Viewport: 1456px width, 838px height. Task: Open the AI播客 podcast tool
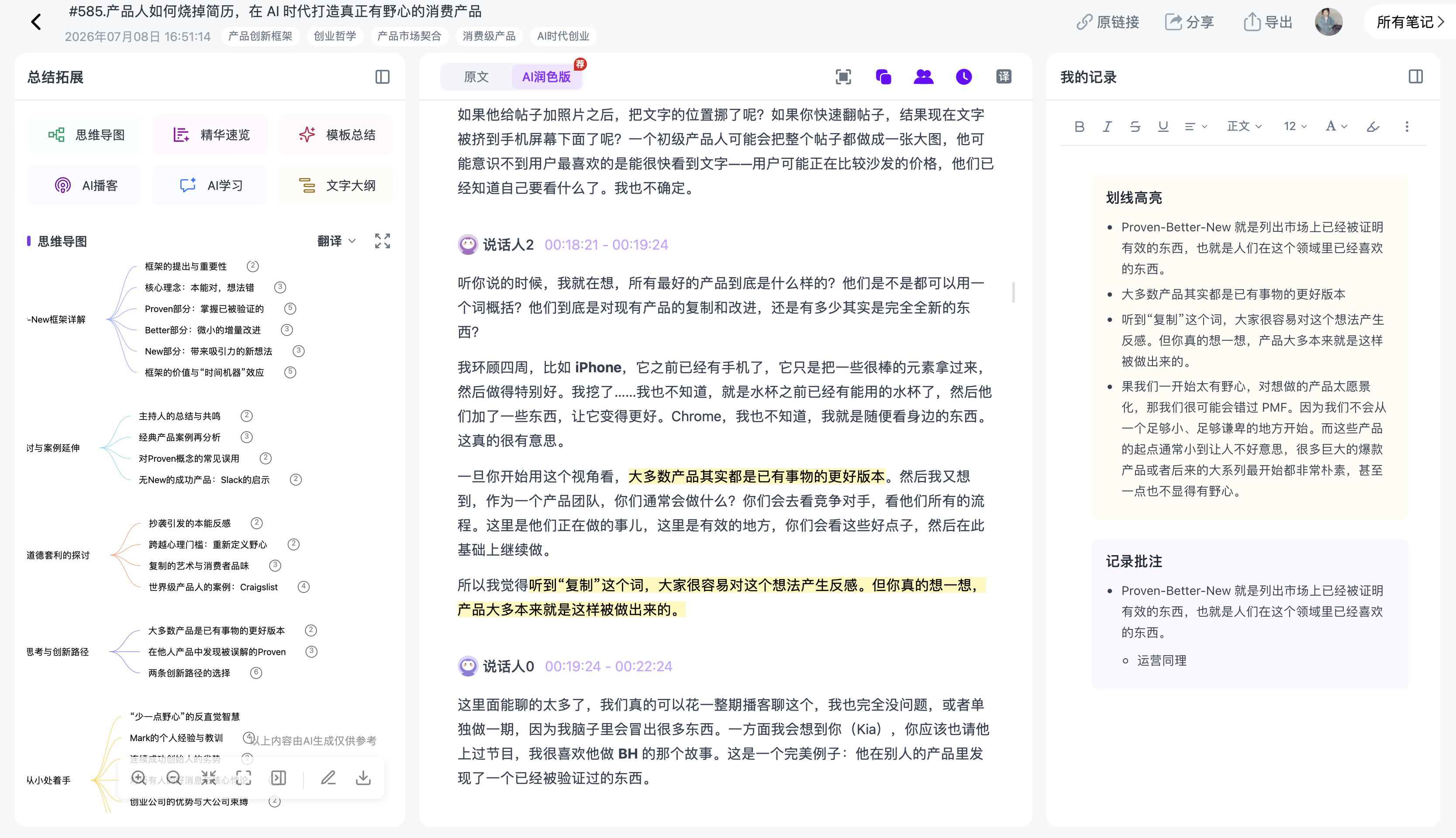(85, 185)
